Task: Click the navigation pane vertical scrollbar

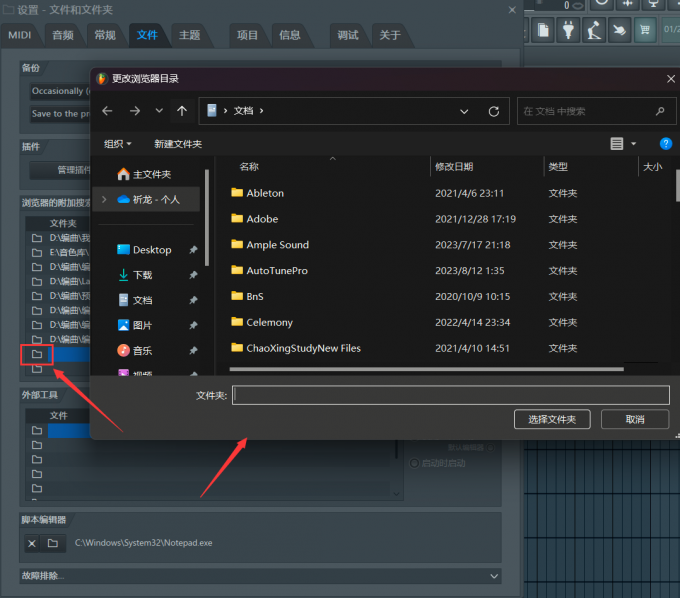Action: pyautogui.click(x=207, y=217)
